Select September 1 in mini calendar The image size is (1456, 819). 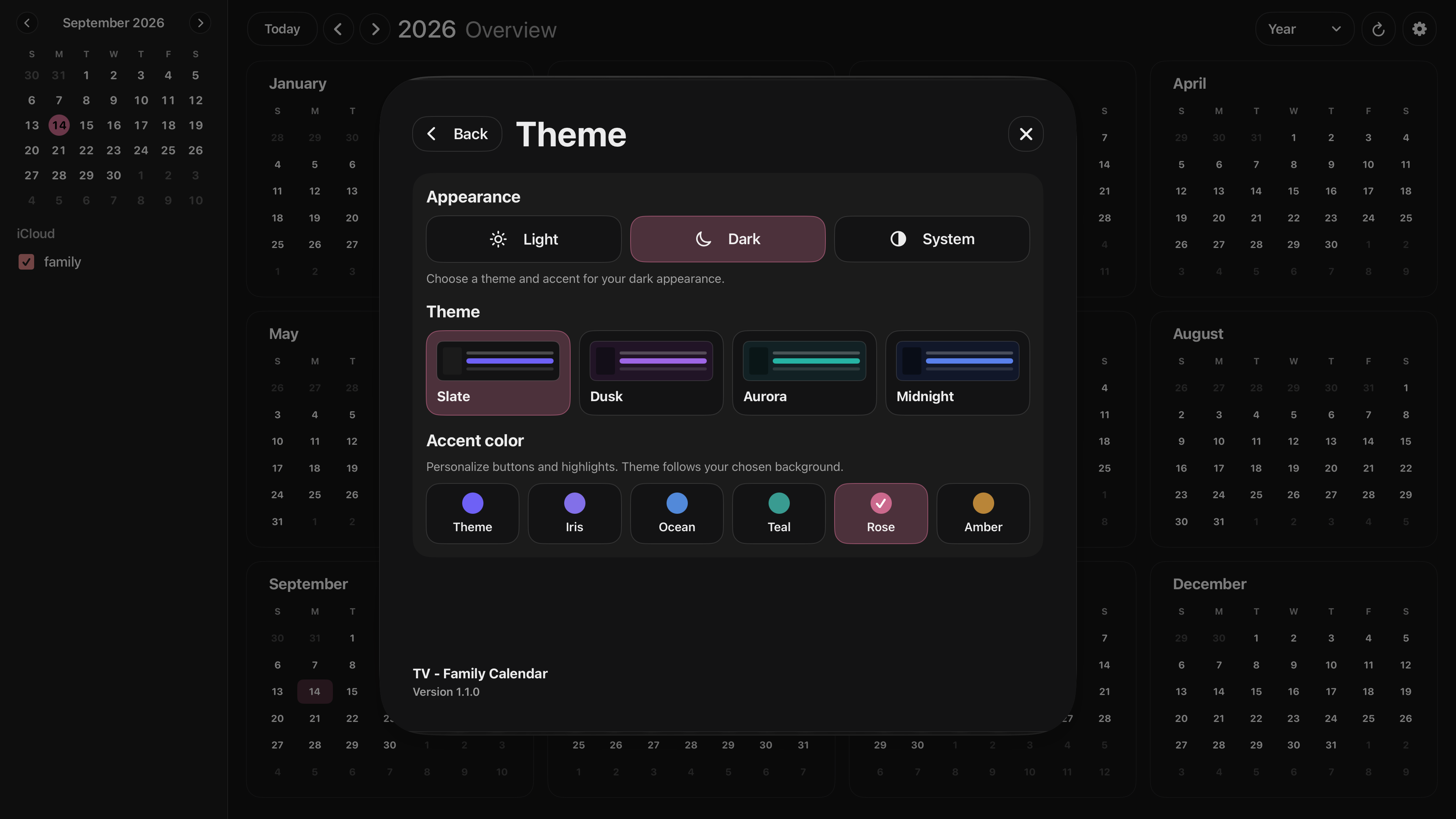point(86,75)
